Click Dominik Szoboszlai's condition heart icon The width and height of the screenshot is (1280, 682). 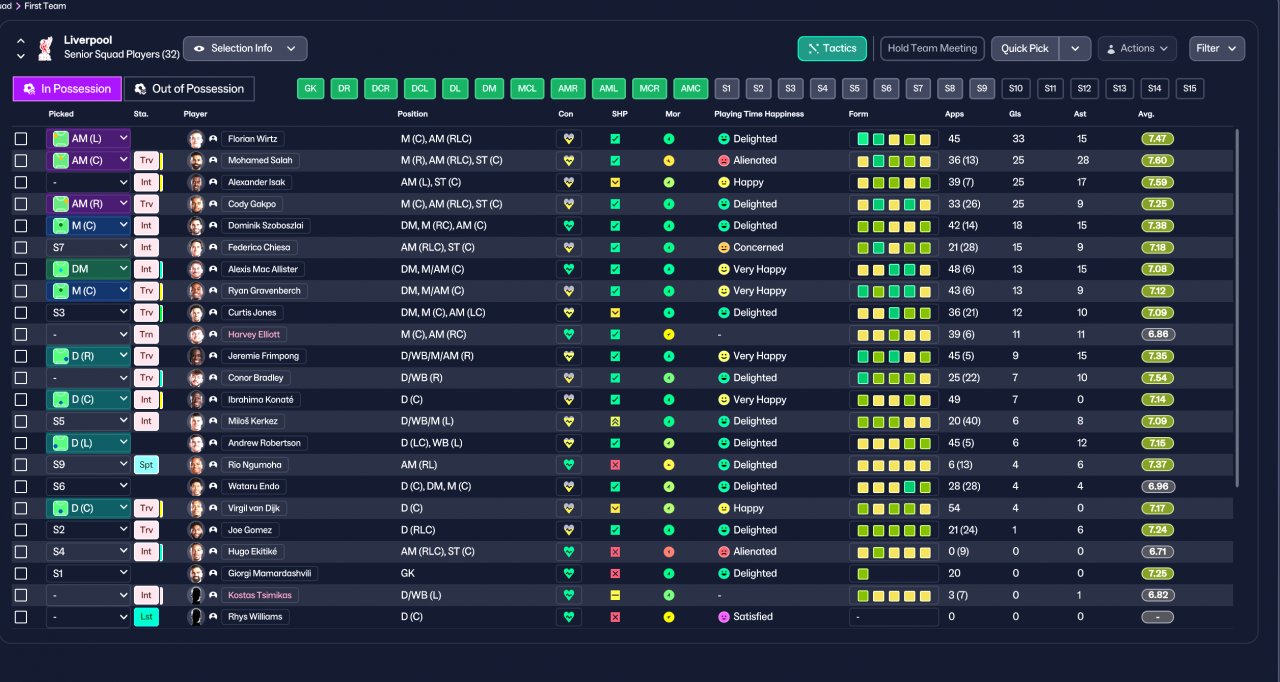(569, 226)
